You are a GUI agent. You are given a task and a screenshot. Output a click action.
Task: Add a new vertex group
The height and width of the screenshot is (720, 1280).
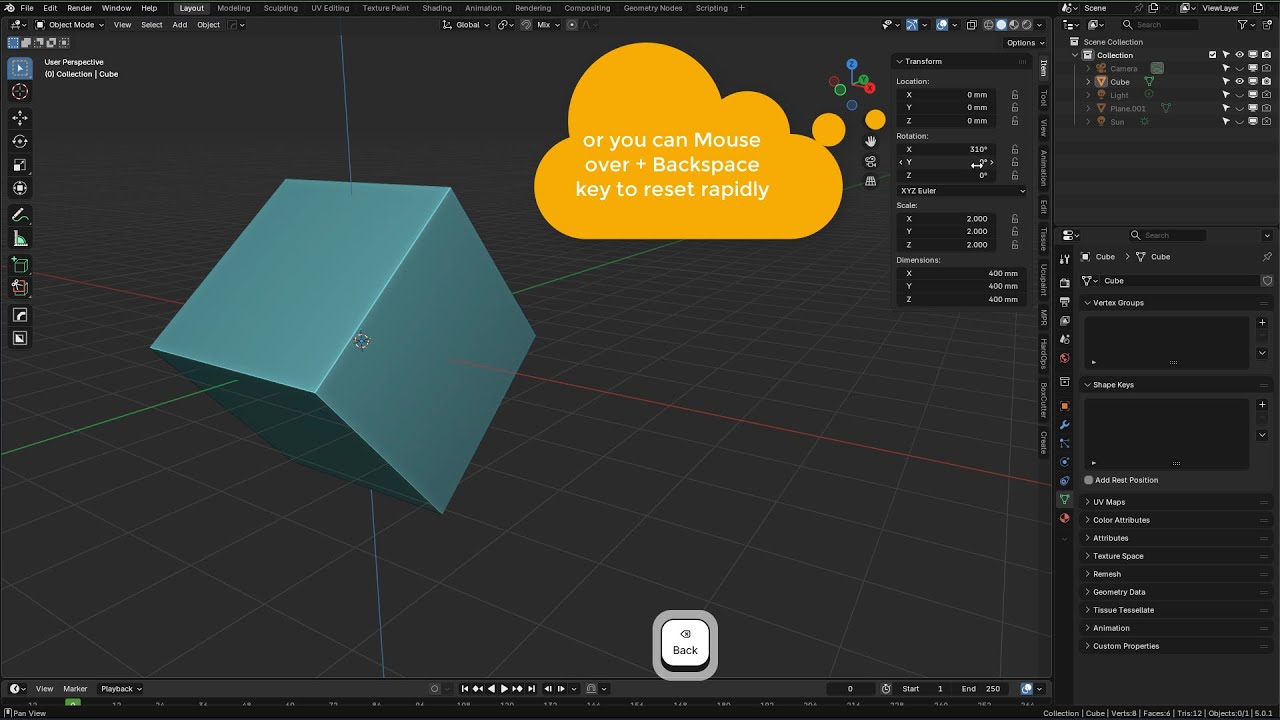(x=1262, y=323)
